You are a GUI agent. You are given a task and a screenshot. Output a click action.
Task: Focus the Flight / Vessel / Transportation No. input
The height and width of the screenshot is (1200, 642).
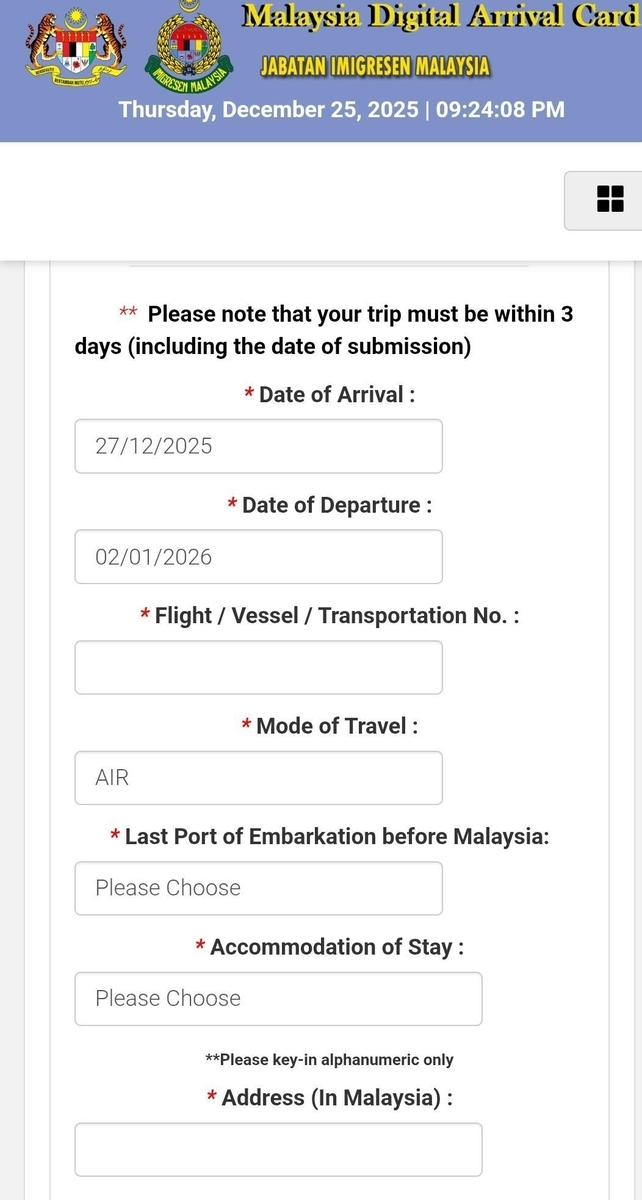[258, 667]
